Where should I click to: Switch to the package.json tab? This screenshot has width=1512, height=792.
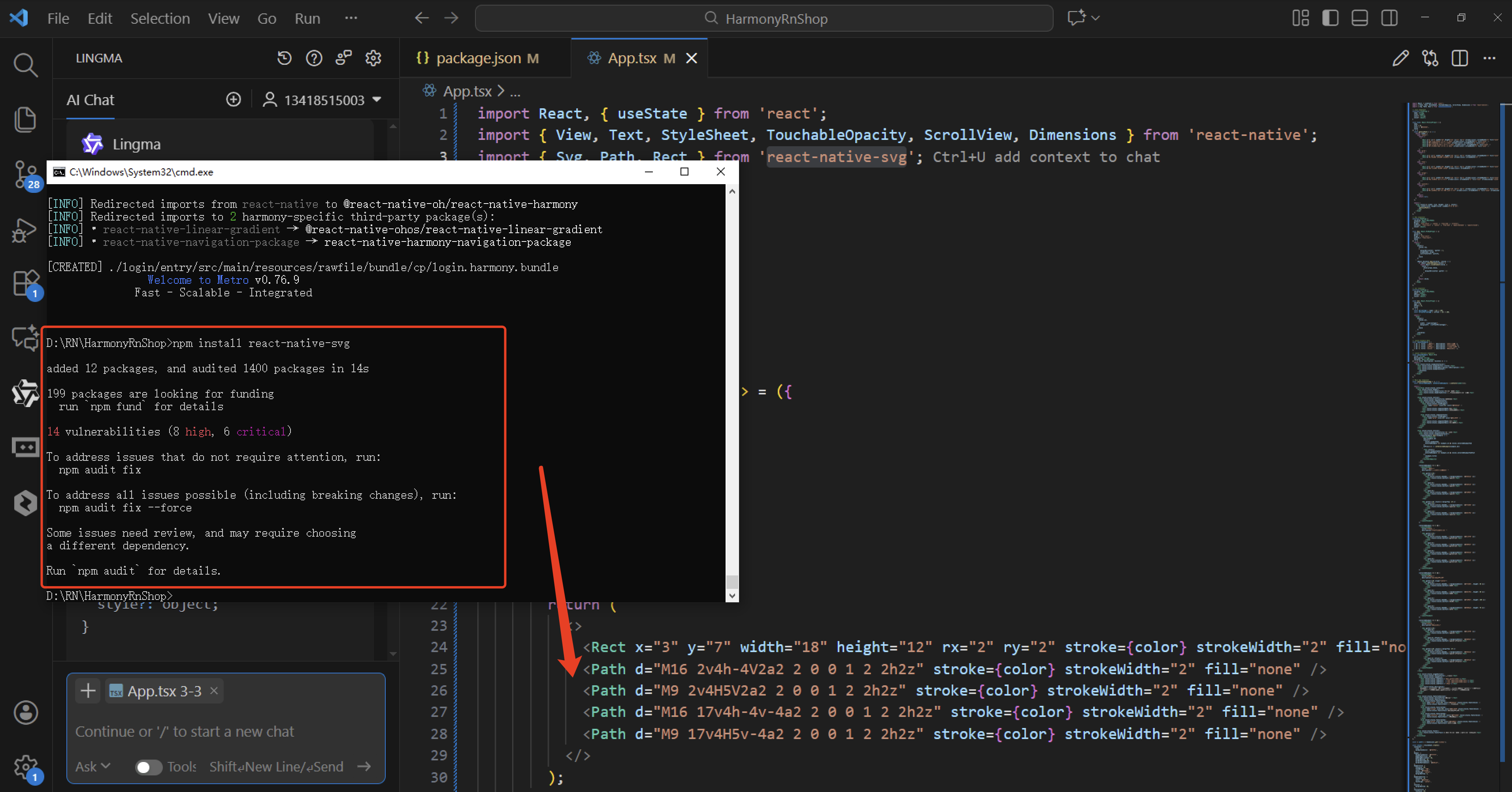pyautogui.click(x=478, y=58)
